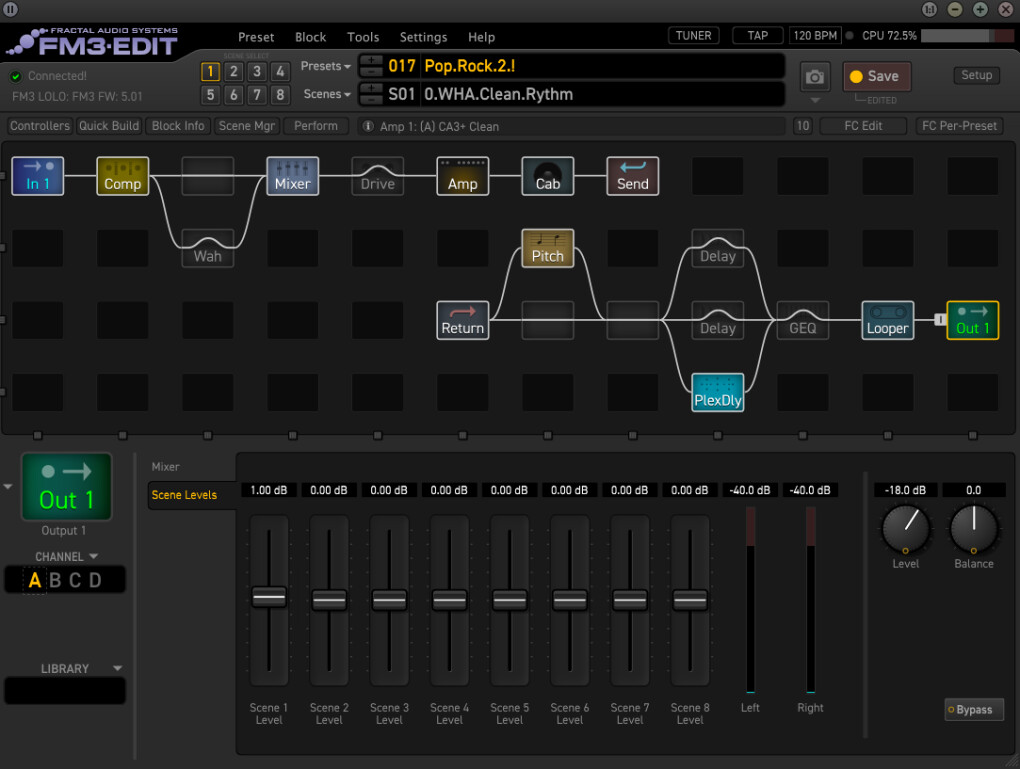Select scene 3 button
This screenshot has width=1020, height=769.
(x=257, y=72)
